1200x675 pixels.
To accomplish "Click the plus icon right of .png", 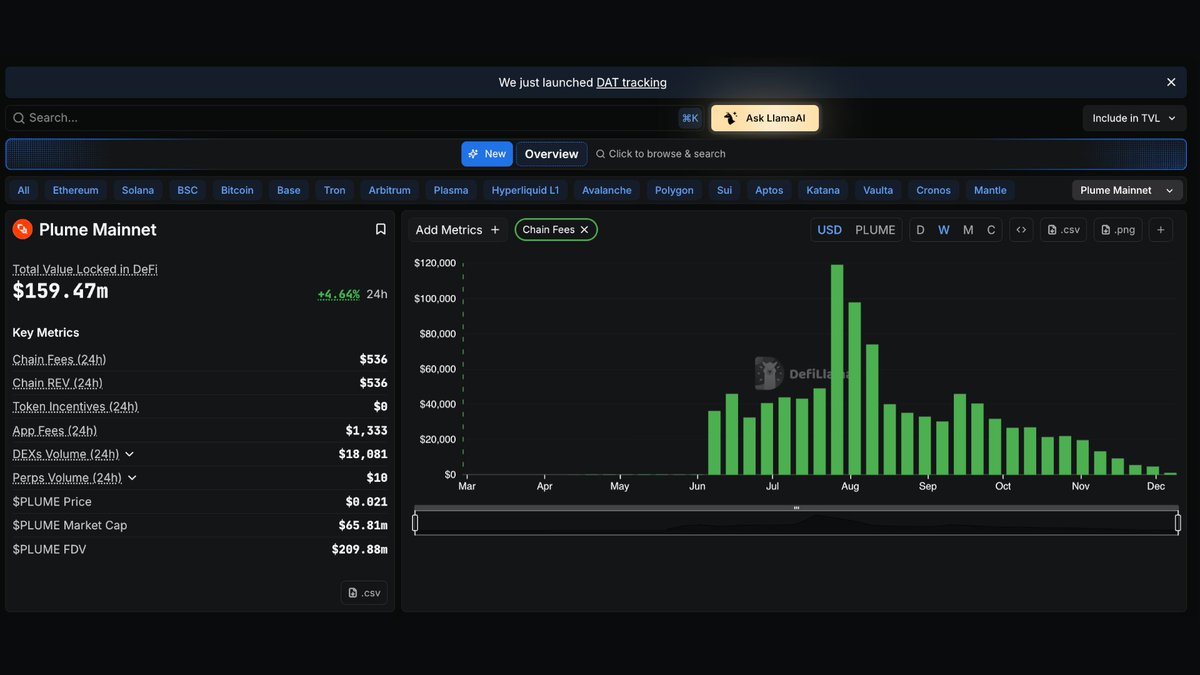I will pyautogui.click(x=1160, y=229).
